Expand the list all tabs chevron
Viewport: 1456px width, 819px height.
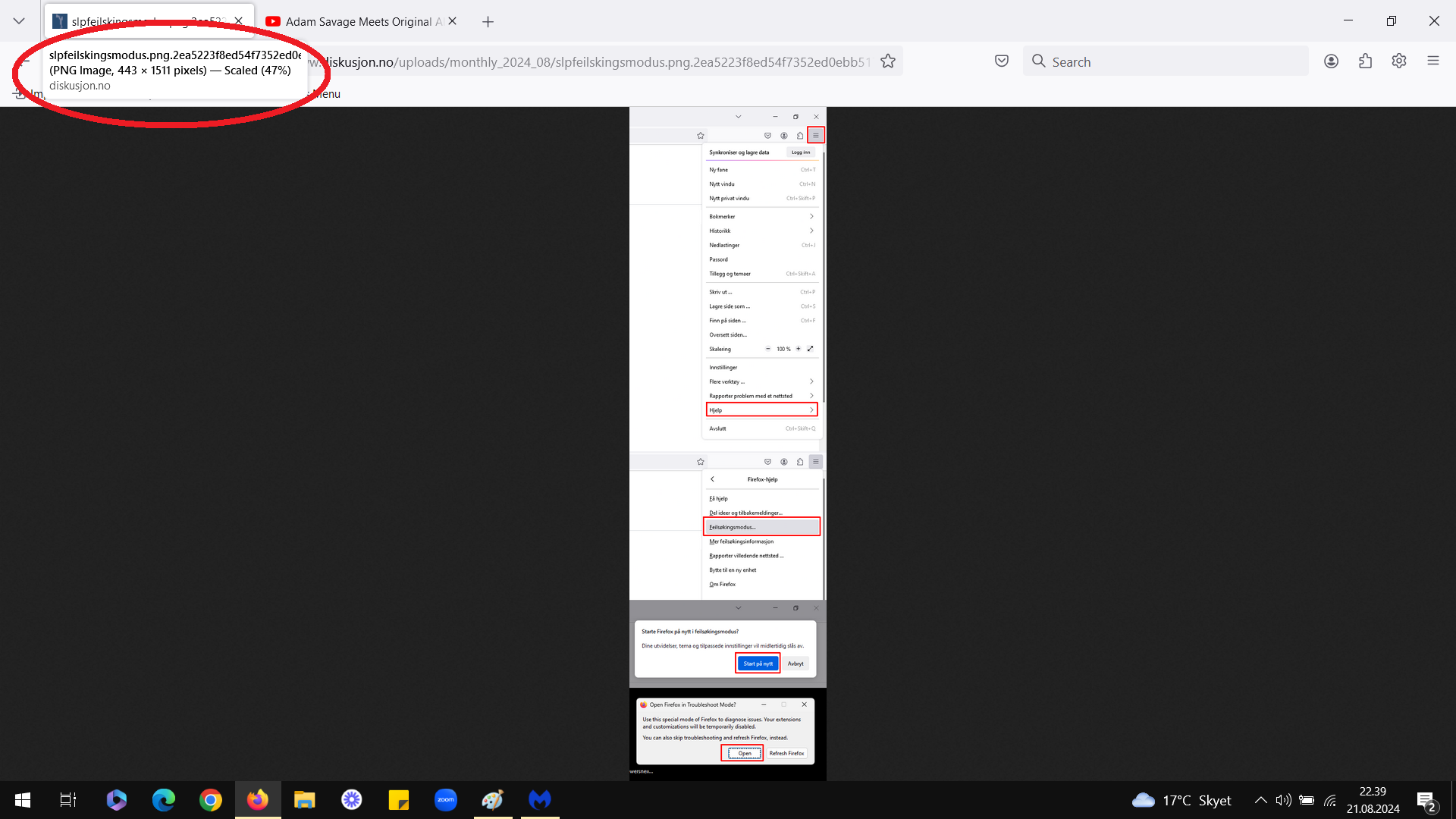19,21
